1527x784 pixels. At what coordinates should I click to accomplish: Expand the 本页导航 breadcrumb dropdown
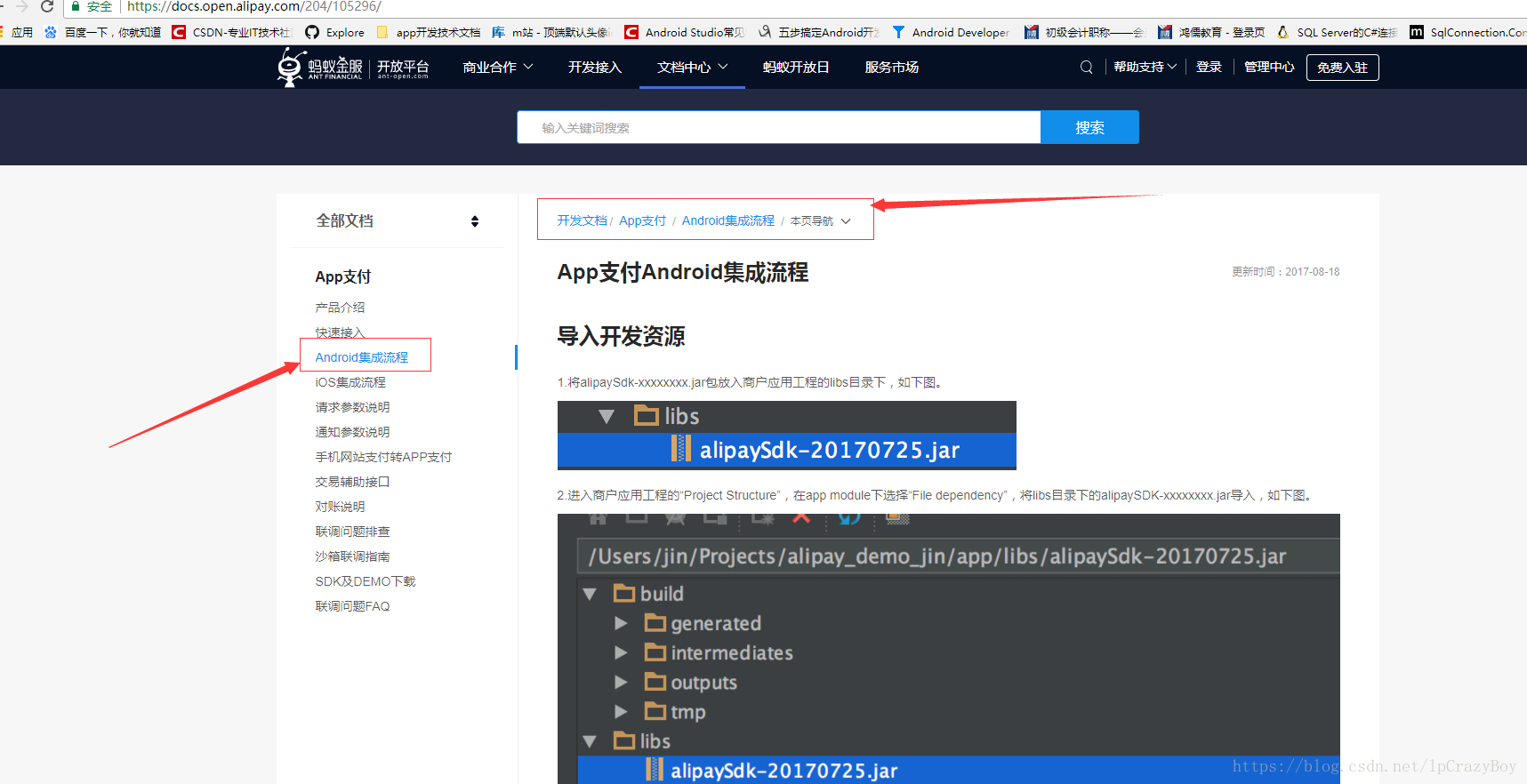(x=821, y=221)
